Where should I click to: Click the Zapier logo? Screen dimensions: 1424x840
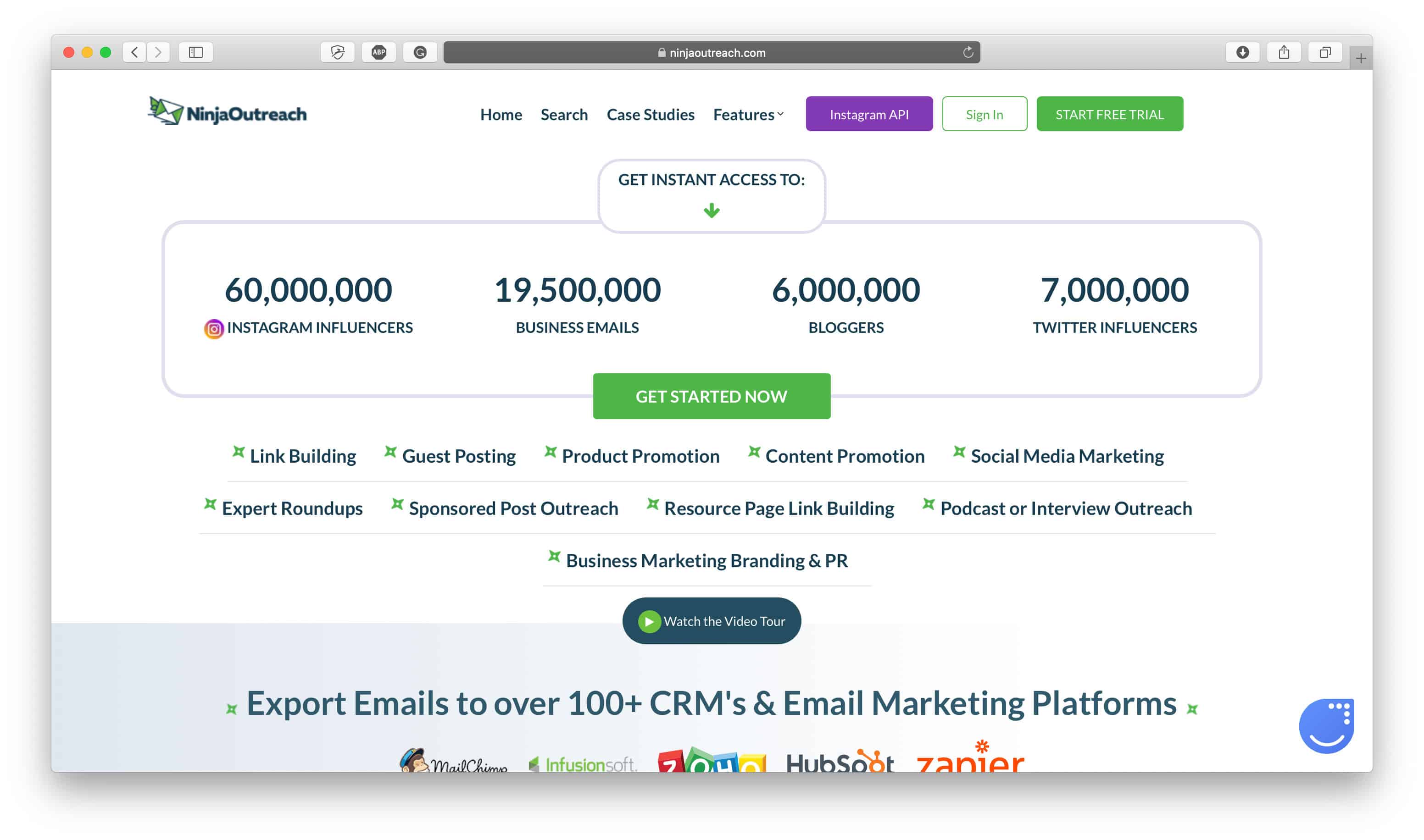970,757
